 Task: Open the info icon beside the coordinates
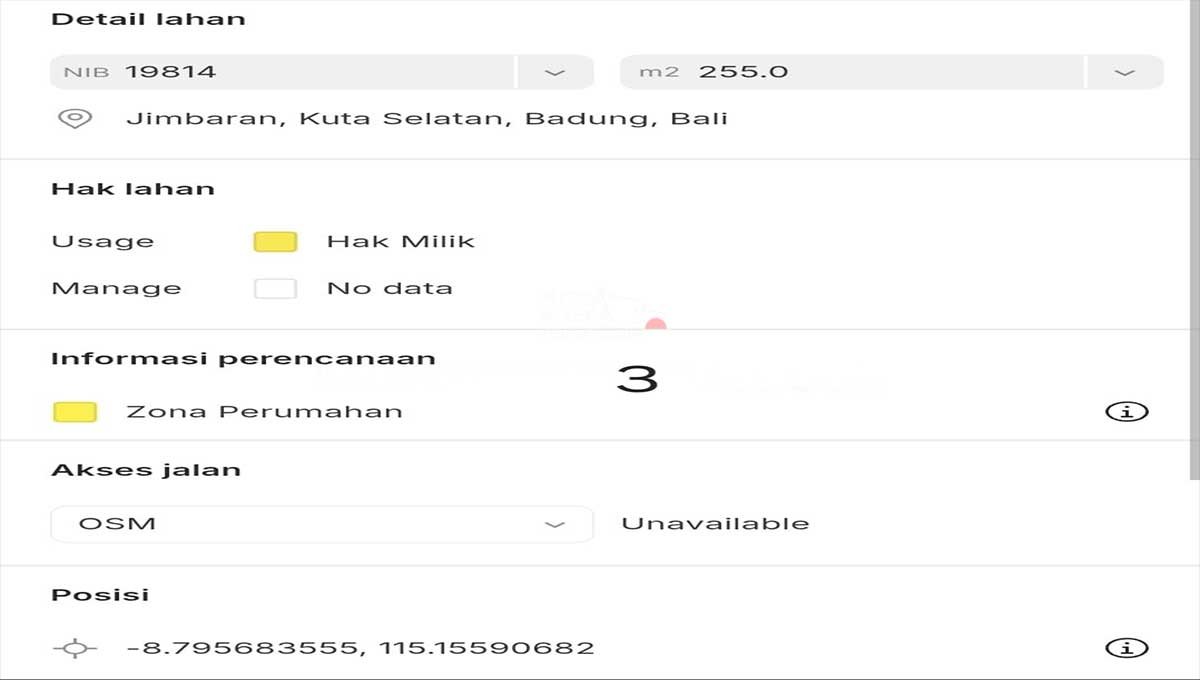pos(1127,648)
